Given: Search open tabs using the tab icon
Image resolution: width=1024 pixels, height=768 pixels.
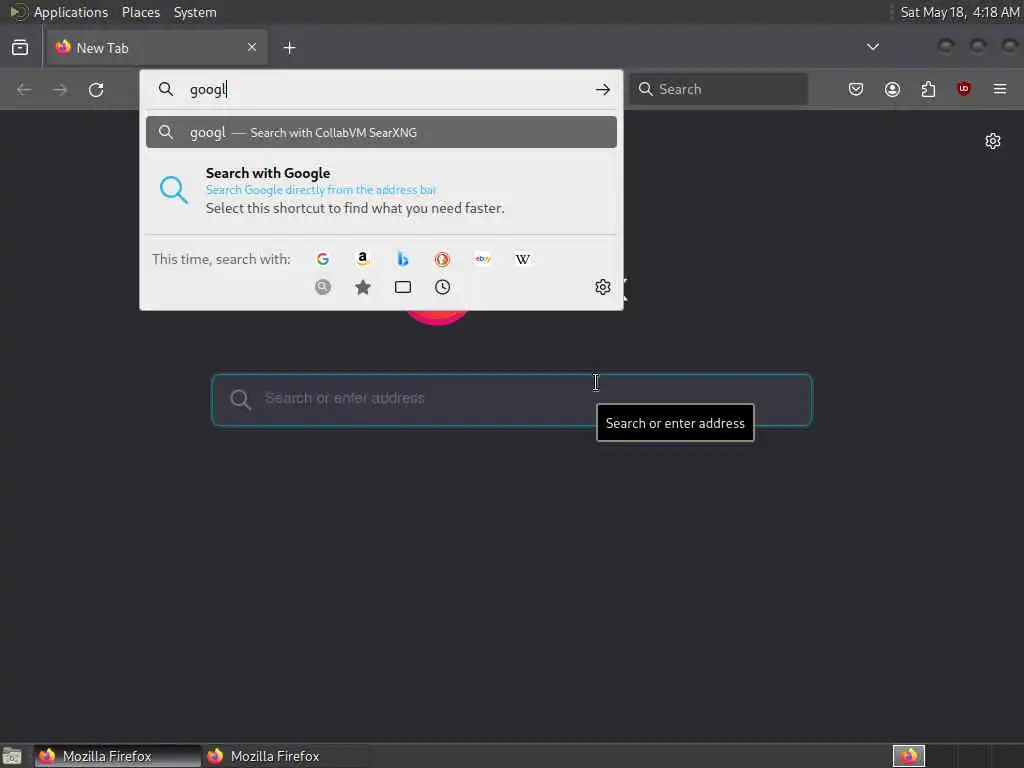Looking at the screenshot, I should tap(403, 287).
